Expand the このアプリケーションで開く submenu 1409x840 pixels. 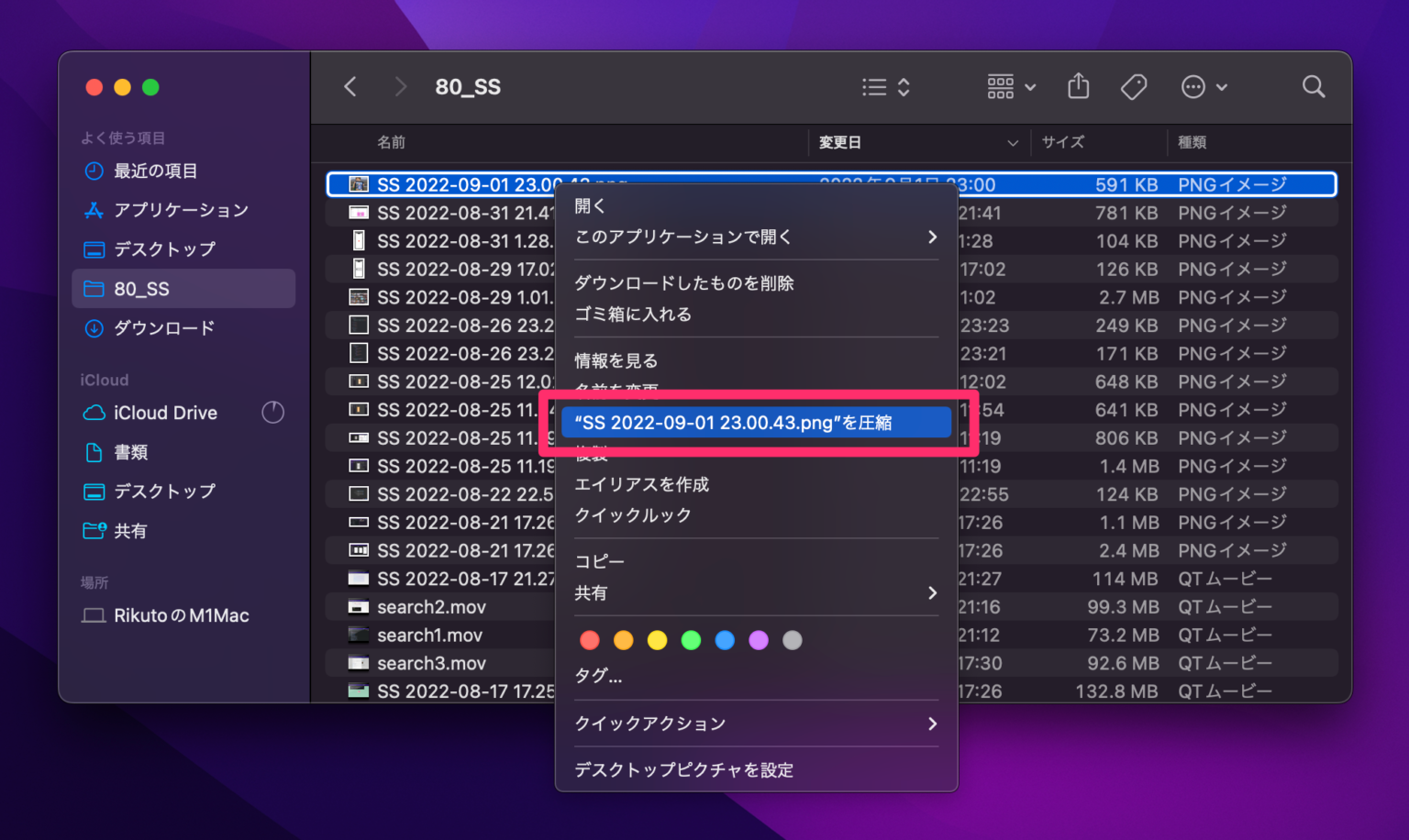click(x=683, y=237)
